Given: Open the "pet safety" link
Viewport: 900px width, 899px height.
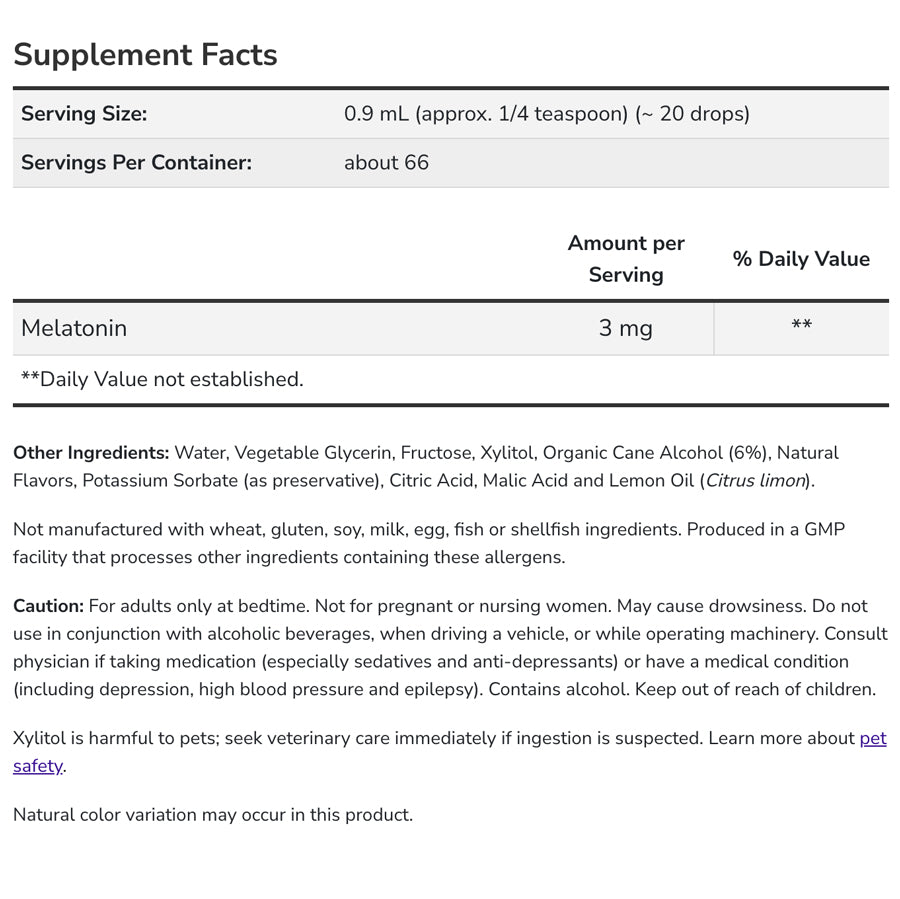Looking at the screenshot, I should point(872,739).
